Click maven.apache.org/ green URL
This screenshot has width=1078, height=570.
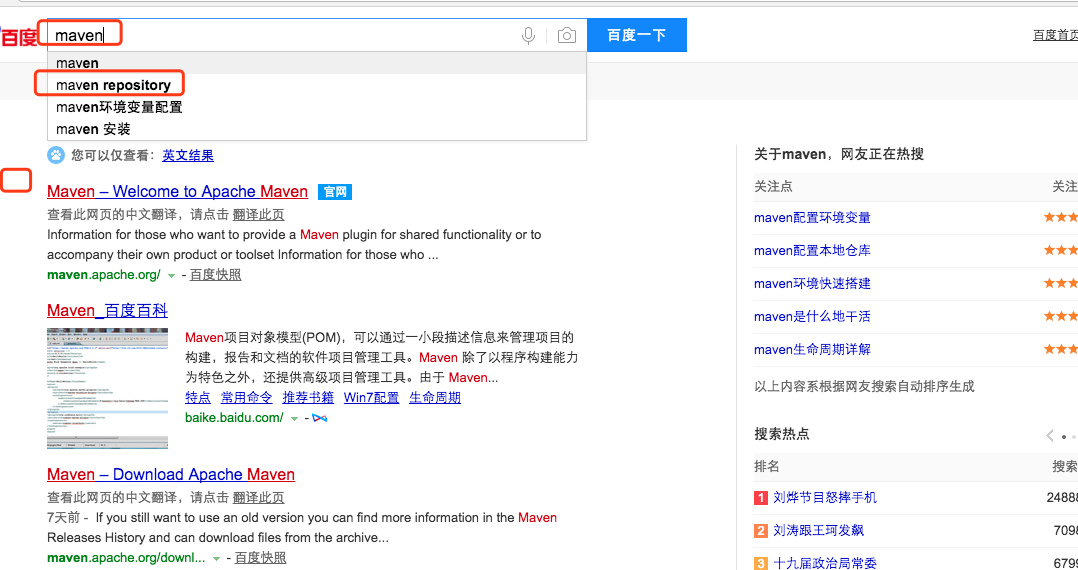(104, 275)
